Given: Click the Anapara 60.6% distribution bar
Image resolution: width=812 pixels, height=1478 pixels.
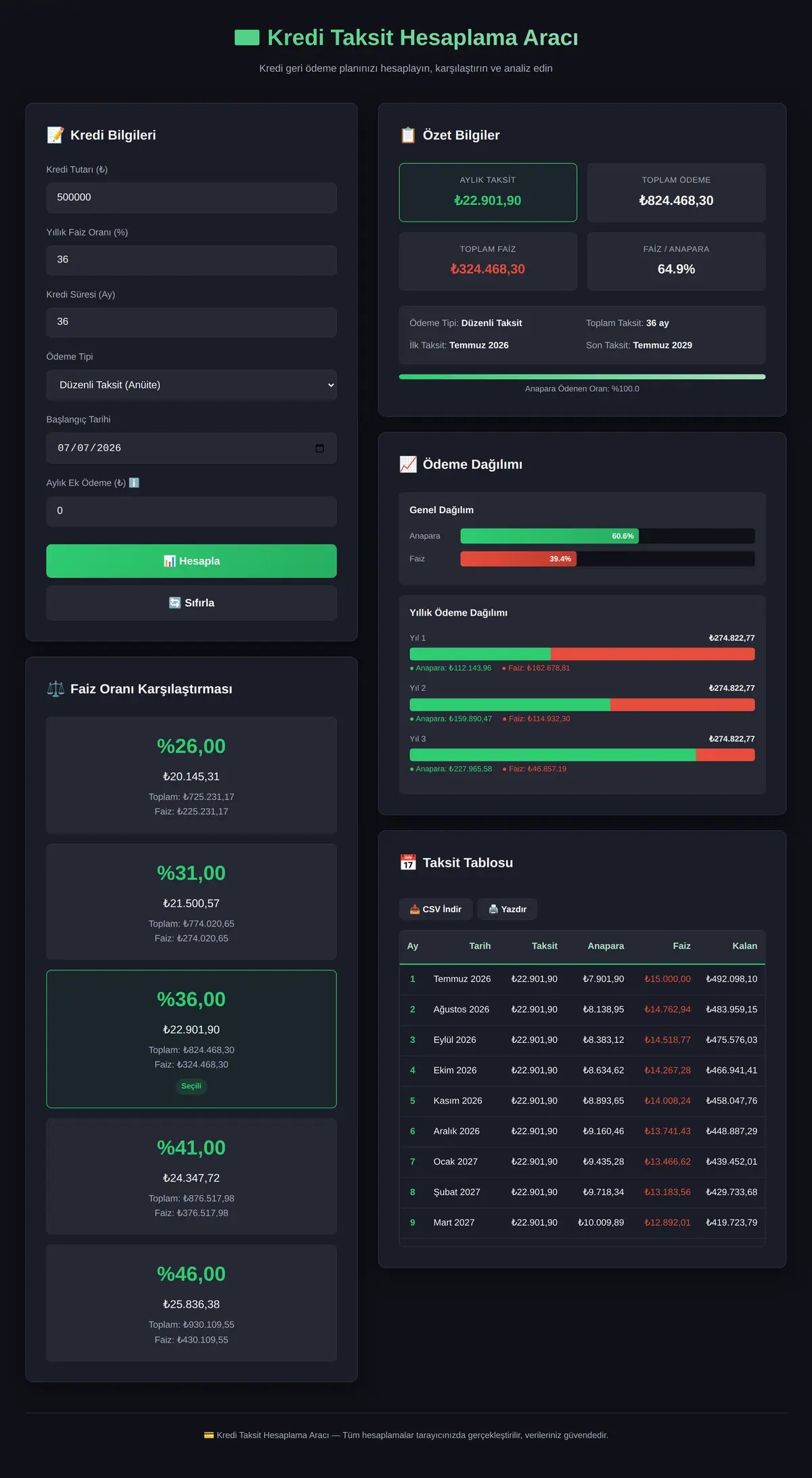Looking at the screenshot, I should coord(549,536).
